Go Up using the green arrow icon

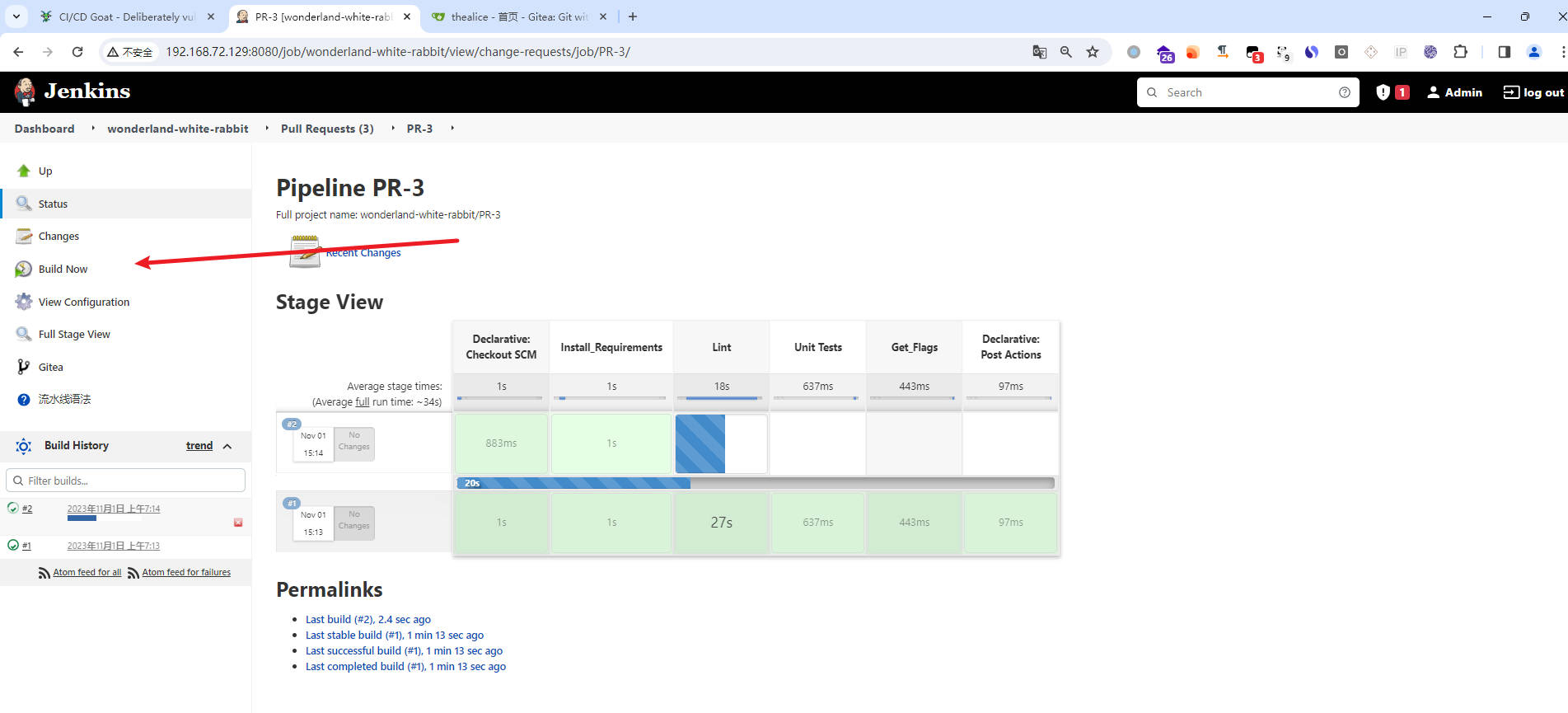[x=24, y=171]
